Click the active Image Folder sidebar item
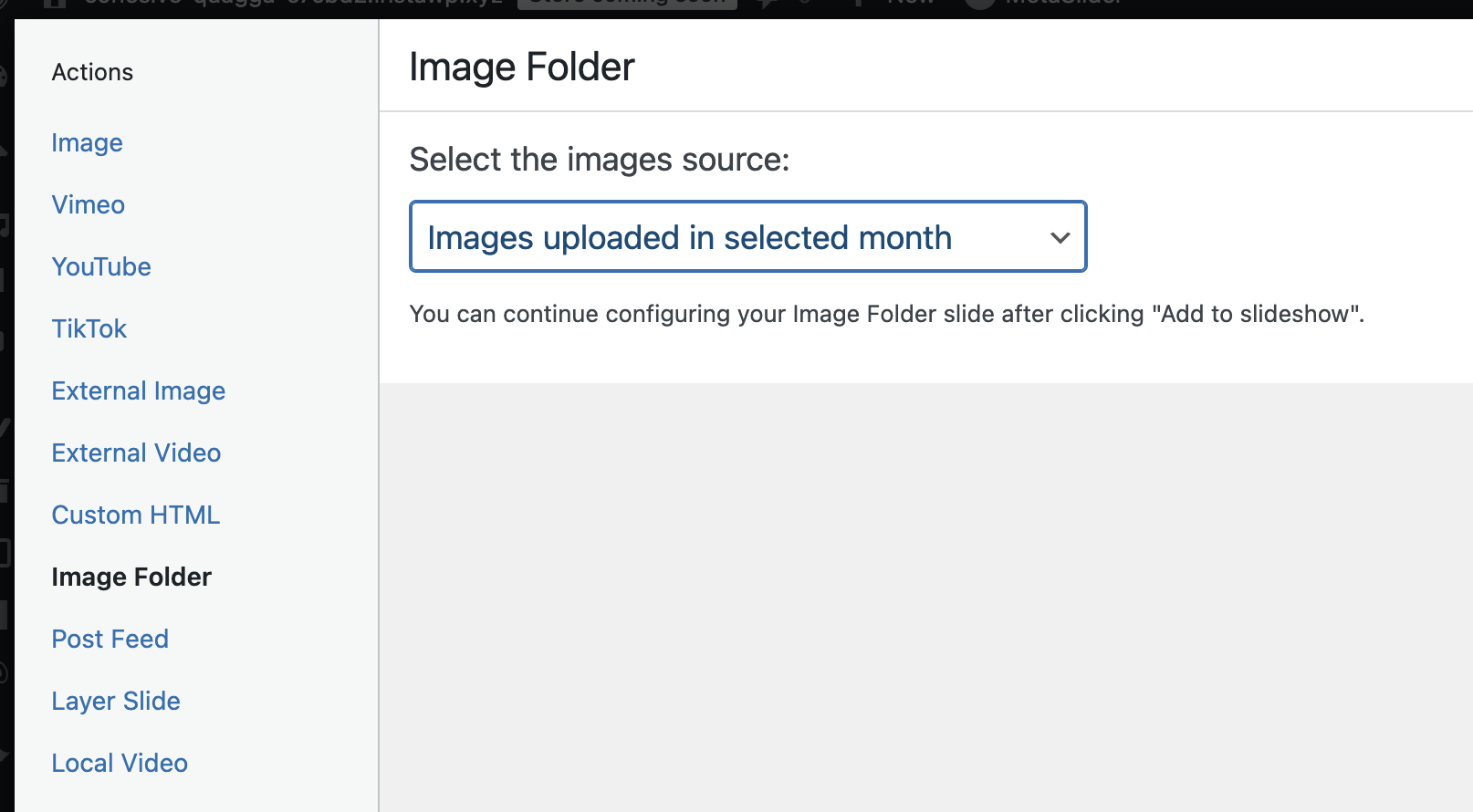1473x812 pixels. pyautogui.click(x=131, y=578)
